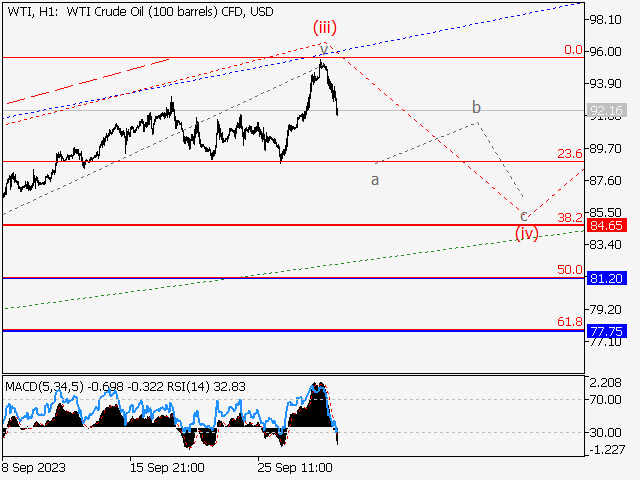Click the 8 Sep 2023 date label
This screenshot has width=640, height=480.
[x=33, y=468]
